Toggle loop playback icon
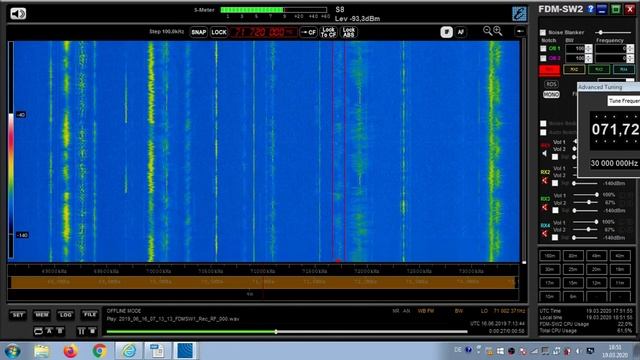 pos(38,331)
